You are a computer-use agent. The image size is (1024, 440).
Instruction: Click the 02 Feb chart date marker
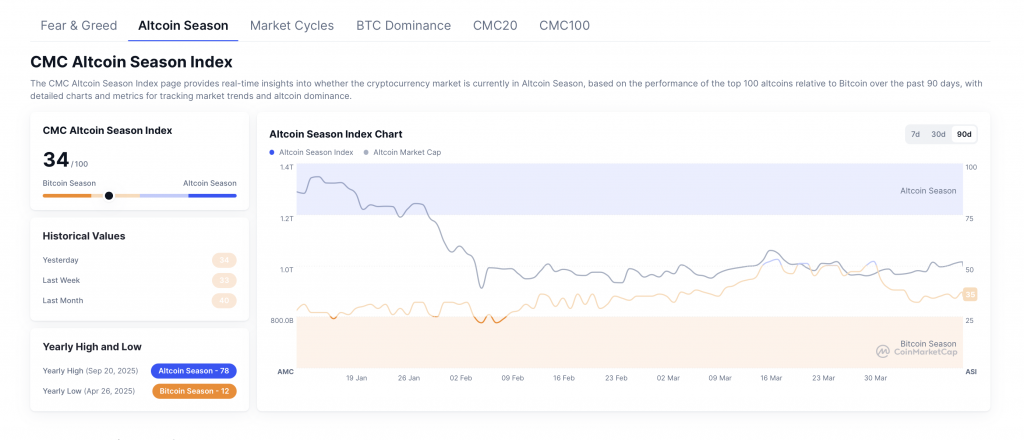click(x=461, y=379)
